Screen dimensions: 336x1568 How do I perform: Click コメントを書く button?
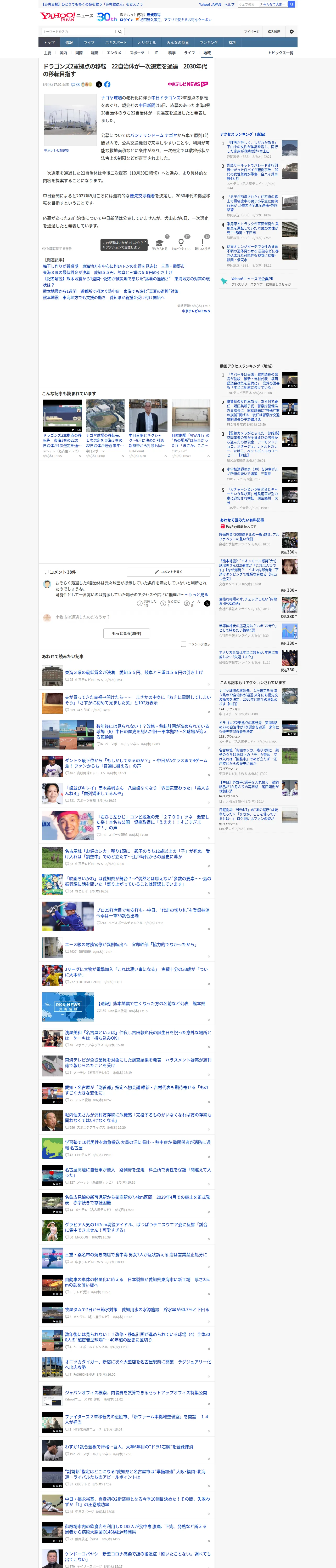pos(169,572)
